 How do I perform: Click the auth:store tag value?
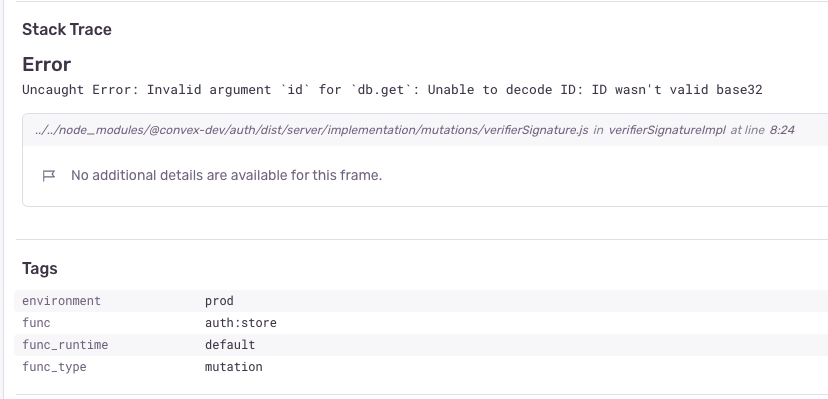[241, 323]
